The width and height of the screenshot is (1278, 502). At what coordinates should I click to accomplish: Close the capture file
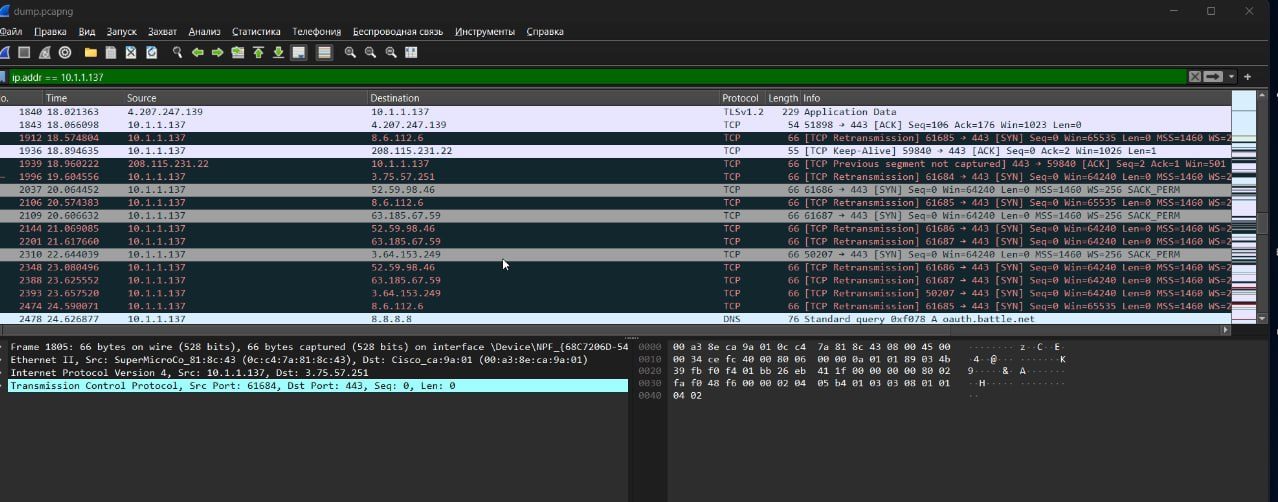tap(132, 52)
